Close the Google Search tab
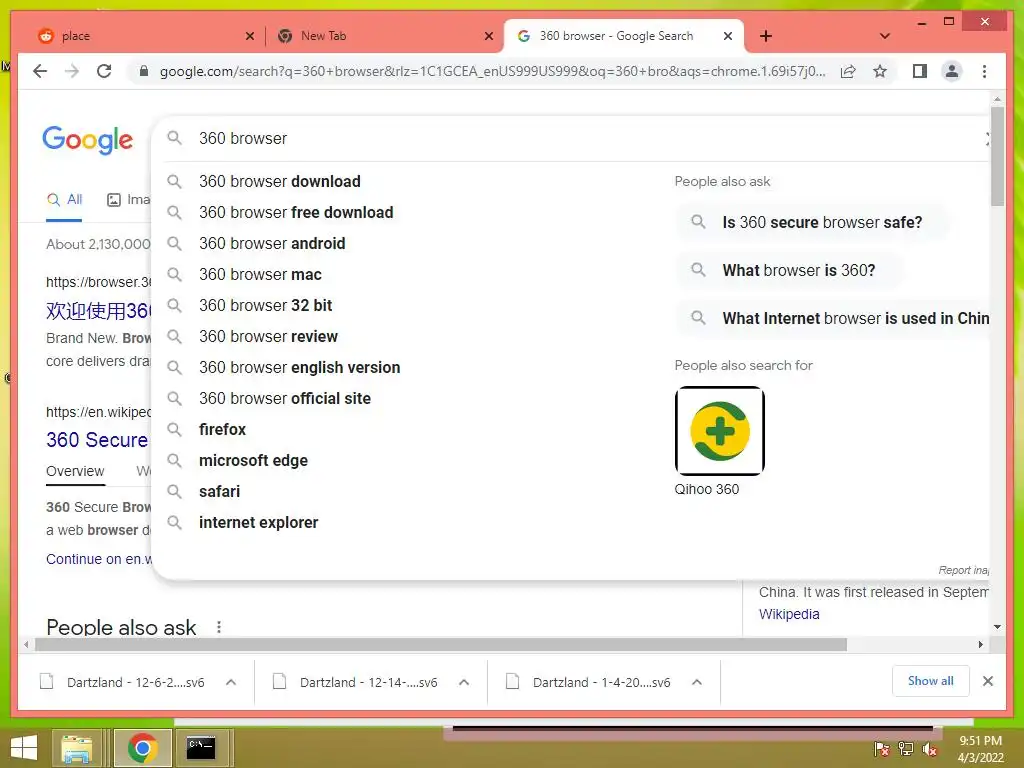The width and height of the screenshot is (1024, 768). [x=728, y=36]
